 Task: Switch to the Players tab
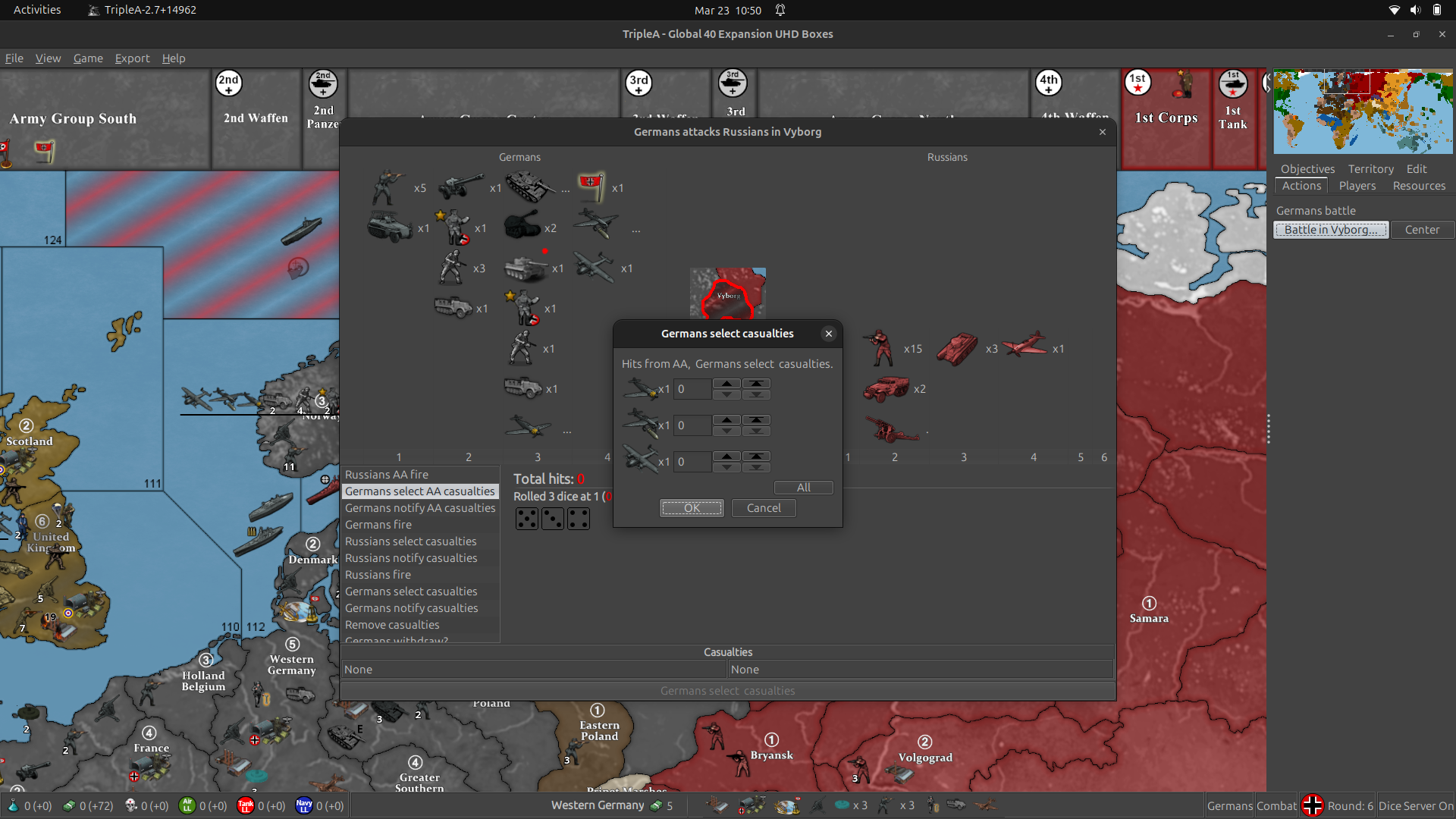(x=1357, y=186)
